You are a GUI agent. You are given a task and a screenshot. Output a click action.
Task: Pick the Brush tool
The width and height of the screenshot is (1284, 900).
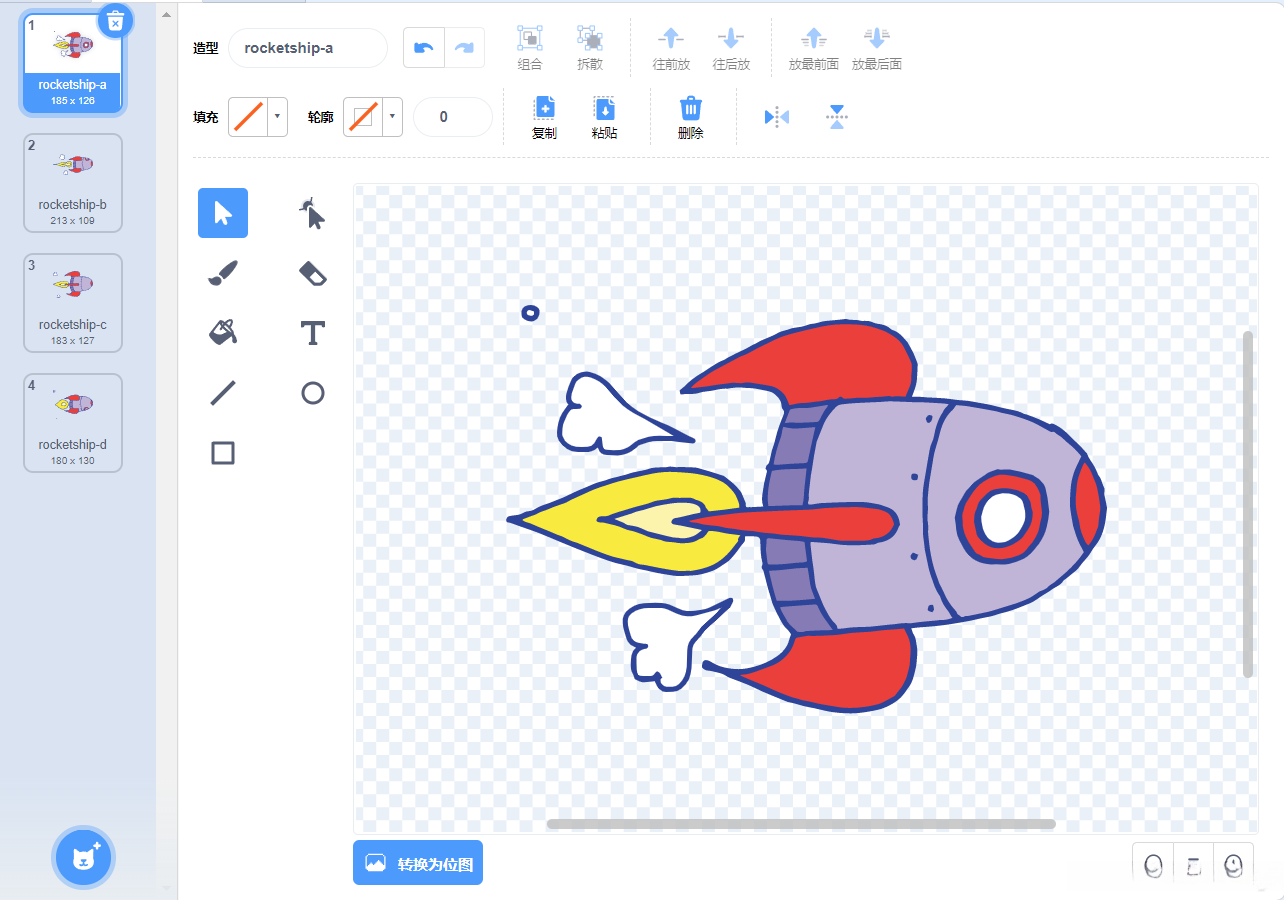(x=223, y=273)
